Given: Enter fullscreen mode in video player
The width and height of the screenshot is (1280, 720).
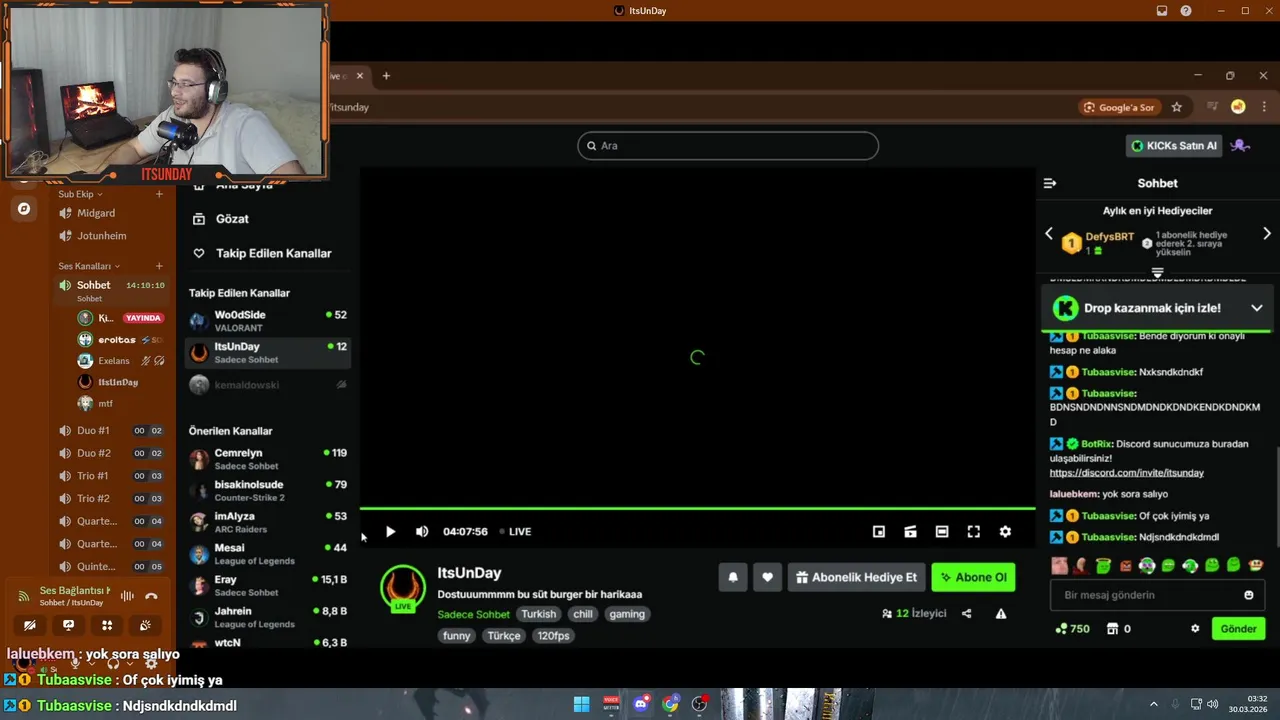Looking at the screenshot, I should (974, 532).
